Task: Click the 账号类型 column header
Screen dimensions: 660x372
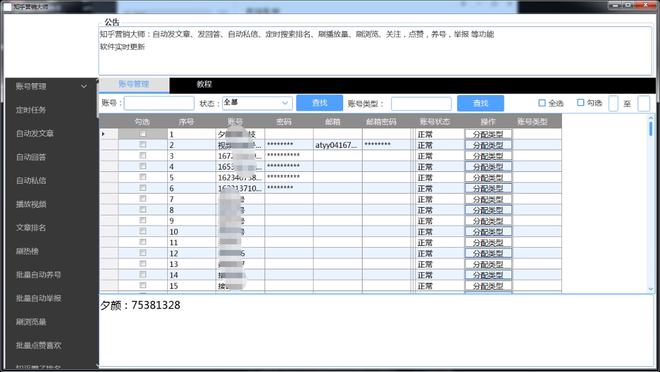Action: click(532, 122)
